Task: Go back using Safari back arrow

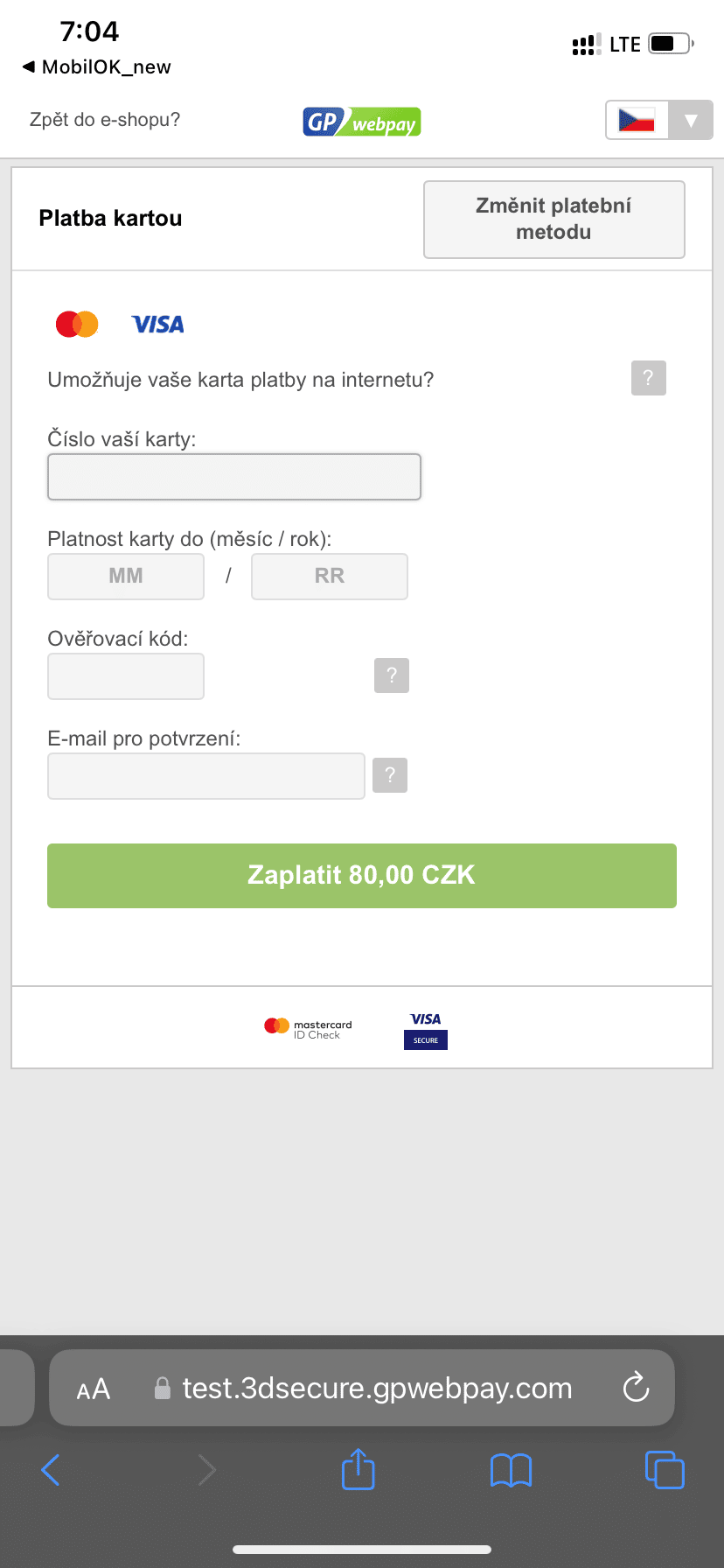Action: click(51, 1470)
